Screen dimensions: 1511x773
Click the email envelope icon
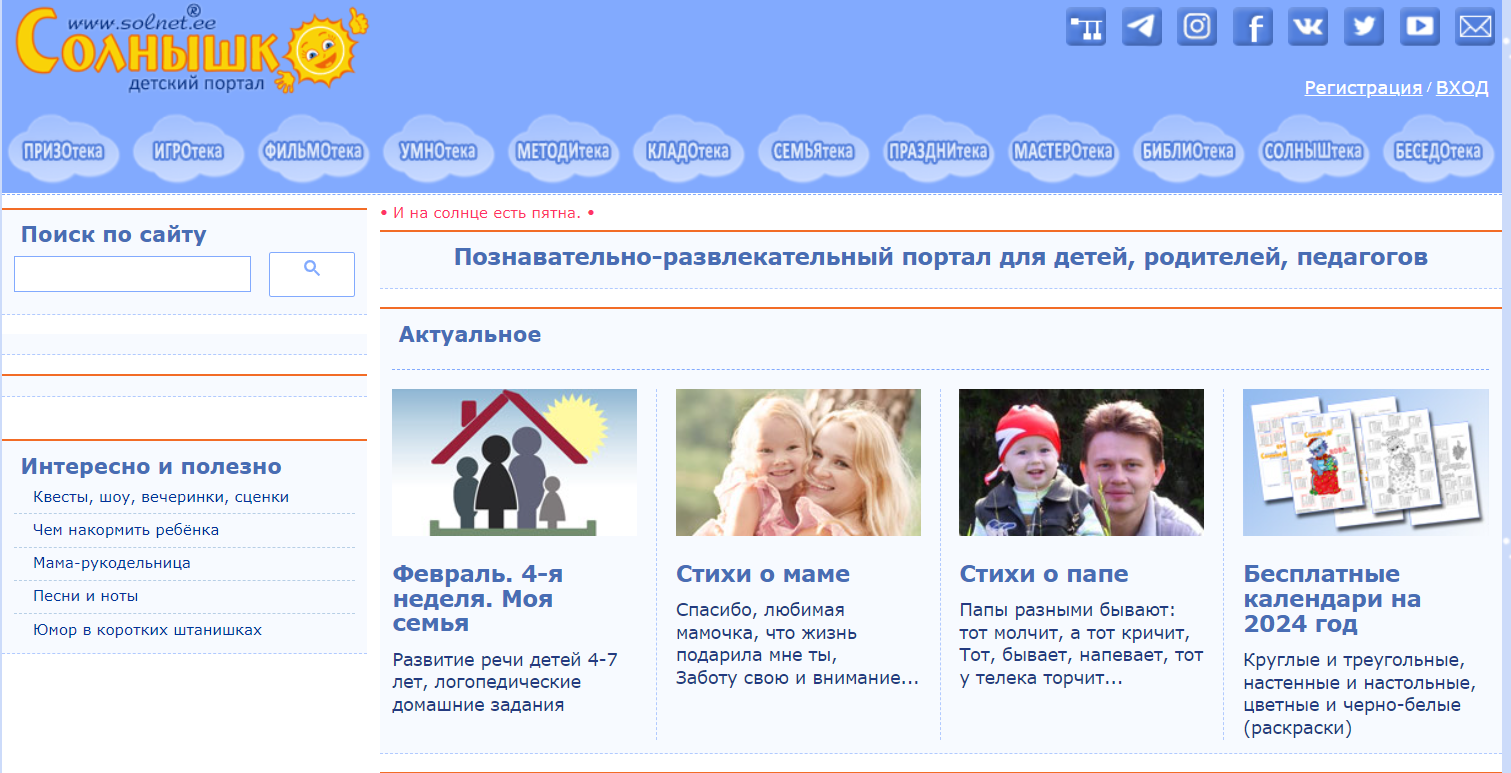tap(1475, 27)
